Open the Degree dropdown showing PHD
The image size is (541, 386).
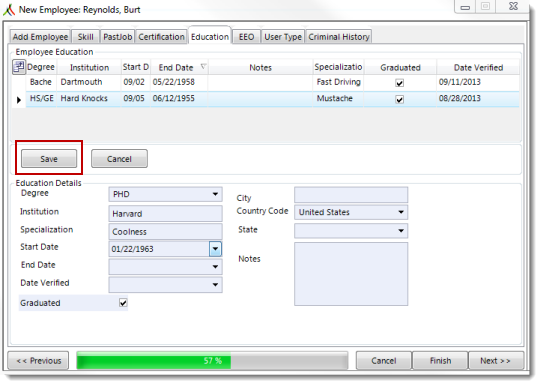click(x=215, y=194)
